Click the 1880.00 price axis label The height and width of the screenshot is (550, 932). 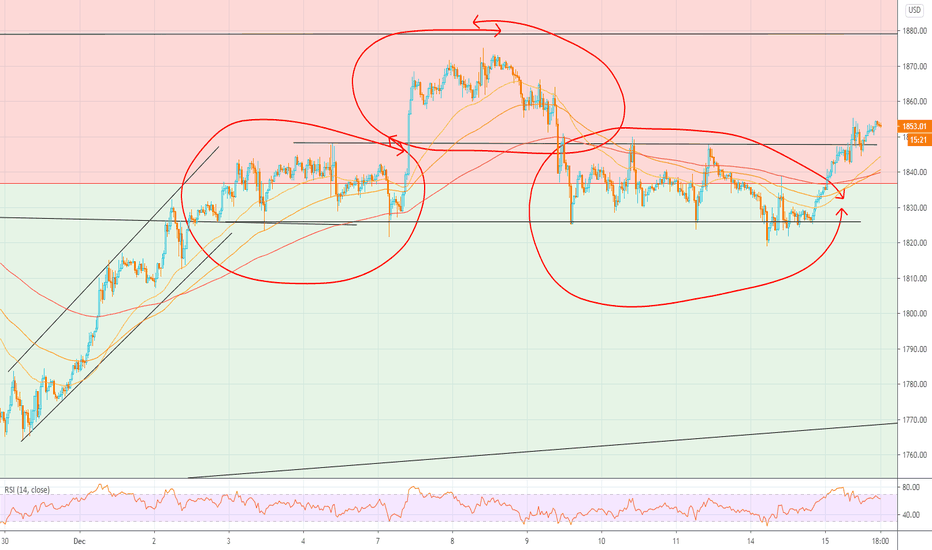pyautogui.click(x=914, y=31)
